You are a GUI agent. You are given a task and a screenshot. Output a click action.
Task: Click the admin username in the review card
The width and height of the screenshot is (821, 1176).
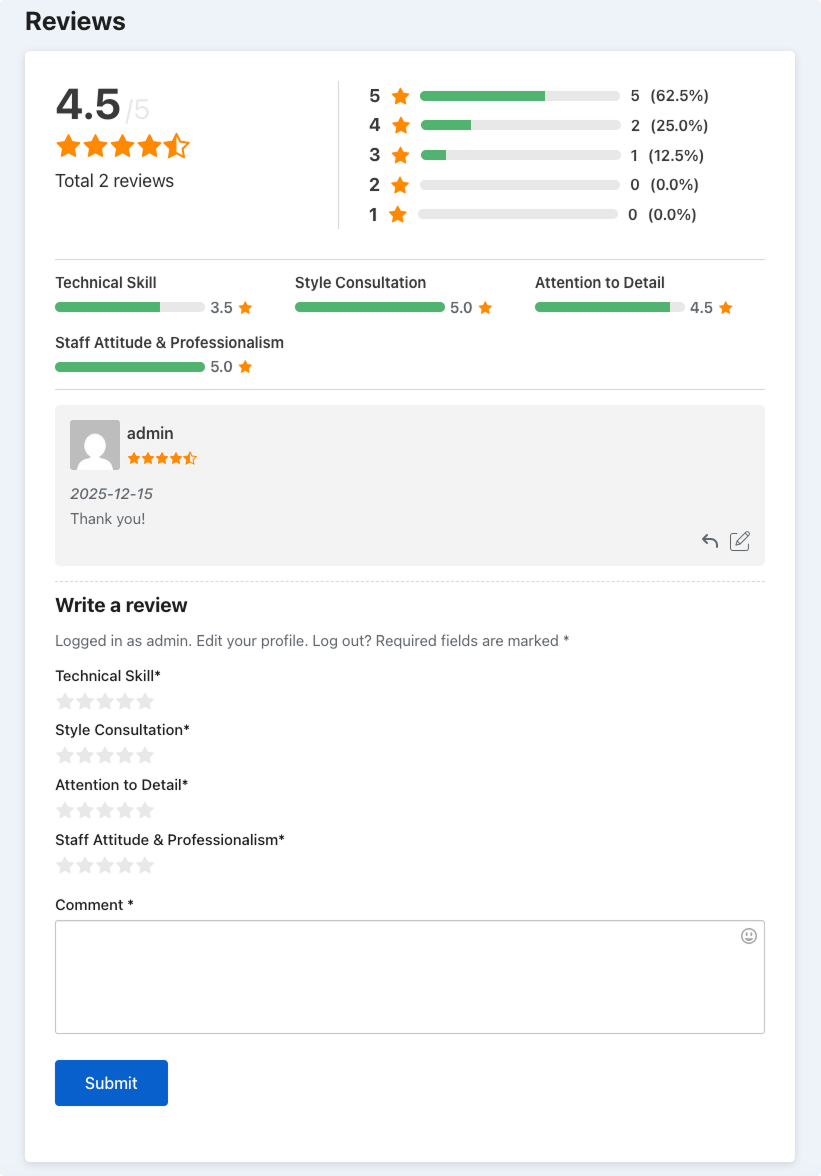click(x=150, y=433)
